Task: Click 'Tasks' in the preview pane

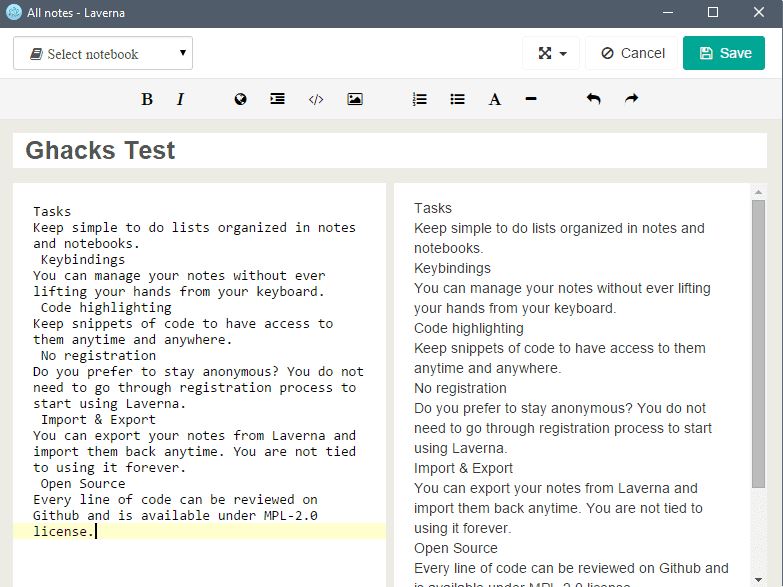Action: tap(432, 208)
